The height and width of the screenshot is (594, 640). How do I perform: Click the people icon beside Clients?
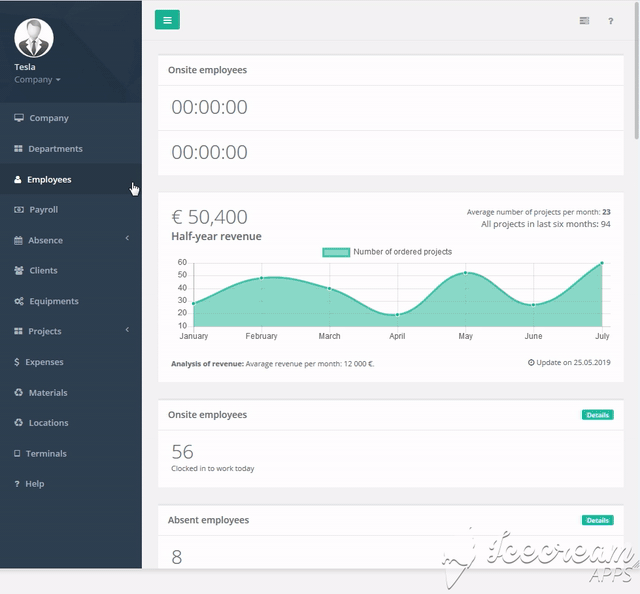click(x=19, y=270)
